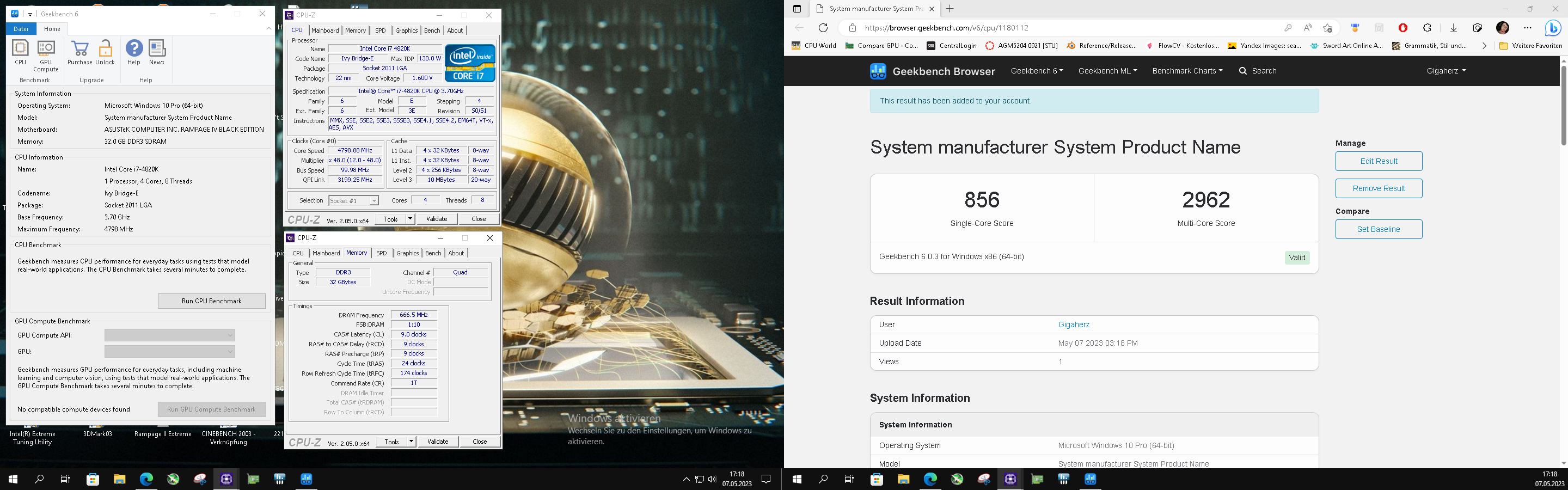Open Microsoft Store on the left monitor taskbar
Image resolution: width=1568 pixels, height=490 pixels.
tap(93, 479)
